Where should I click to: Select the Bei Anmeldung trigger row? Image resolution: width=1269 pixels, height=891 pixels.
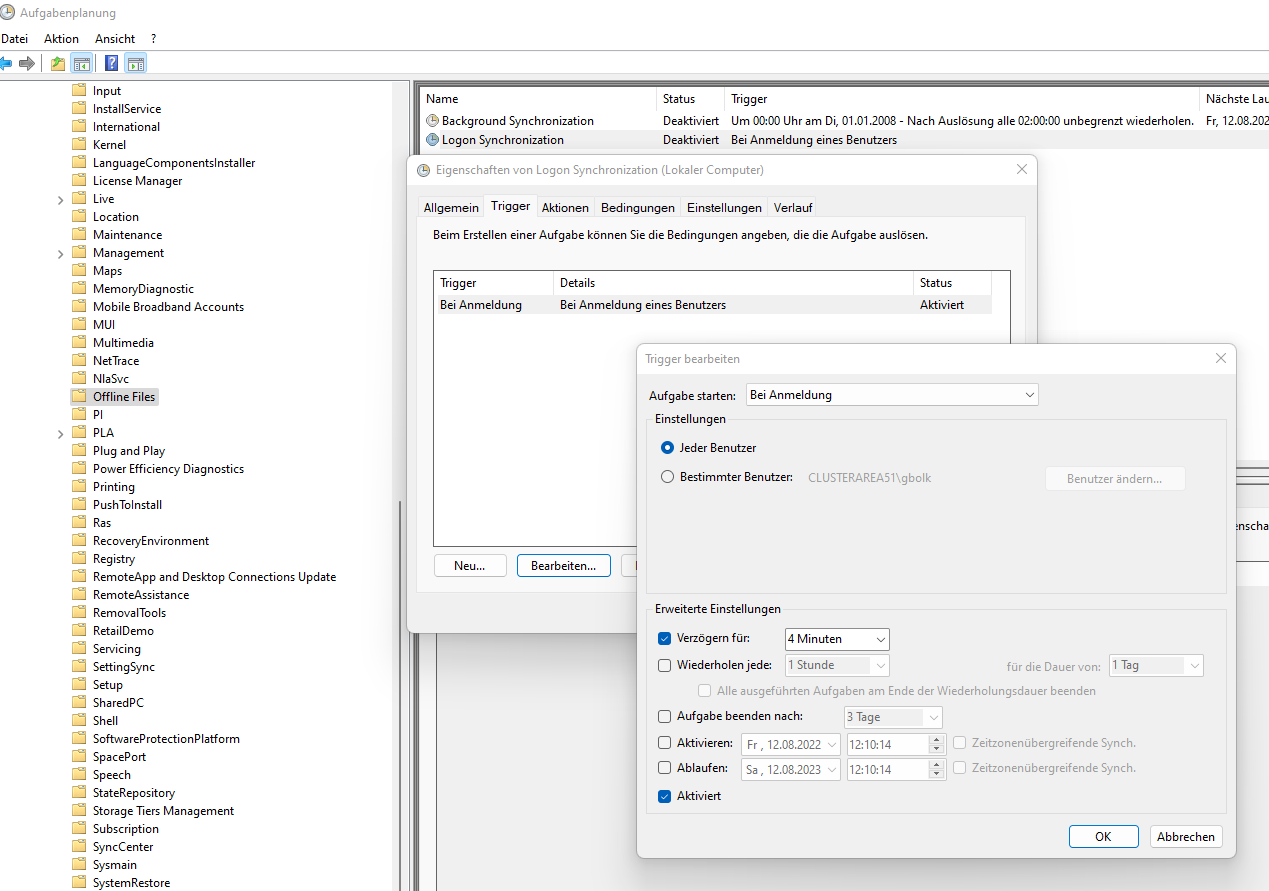(x=712, y=305)
